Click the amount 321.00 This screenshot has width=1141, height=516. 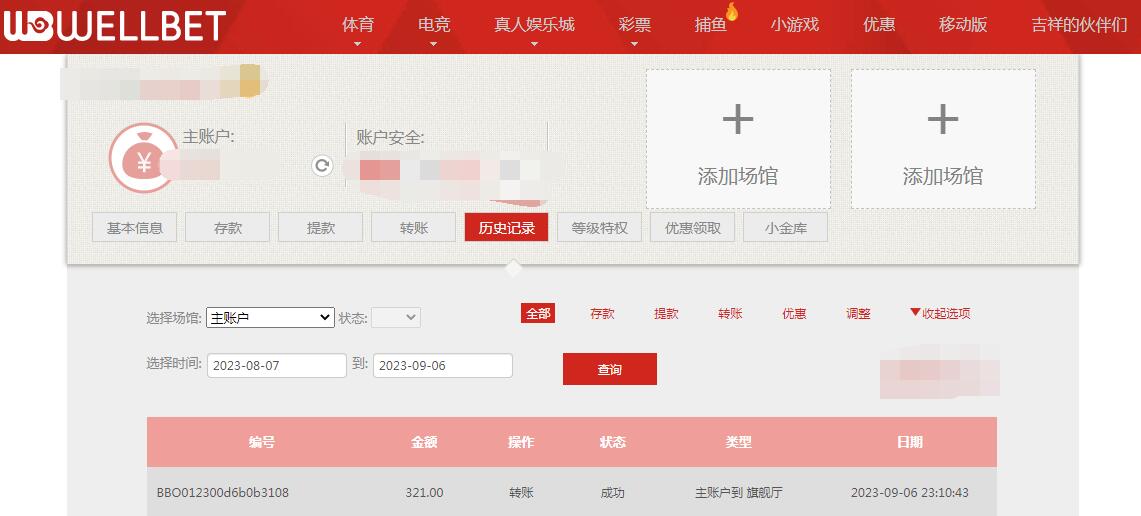point(424,493)
